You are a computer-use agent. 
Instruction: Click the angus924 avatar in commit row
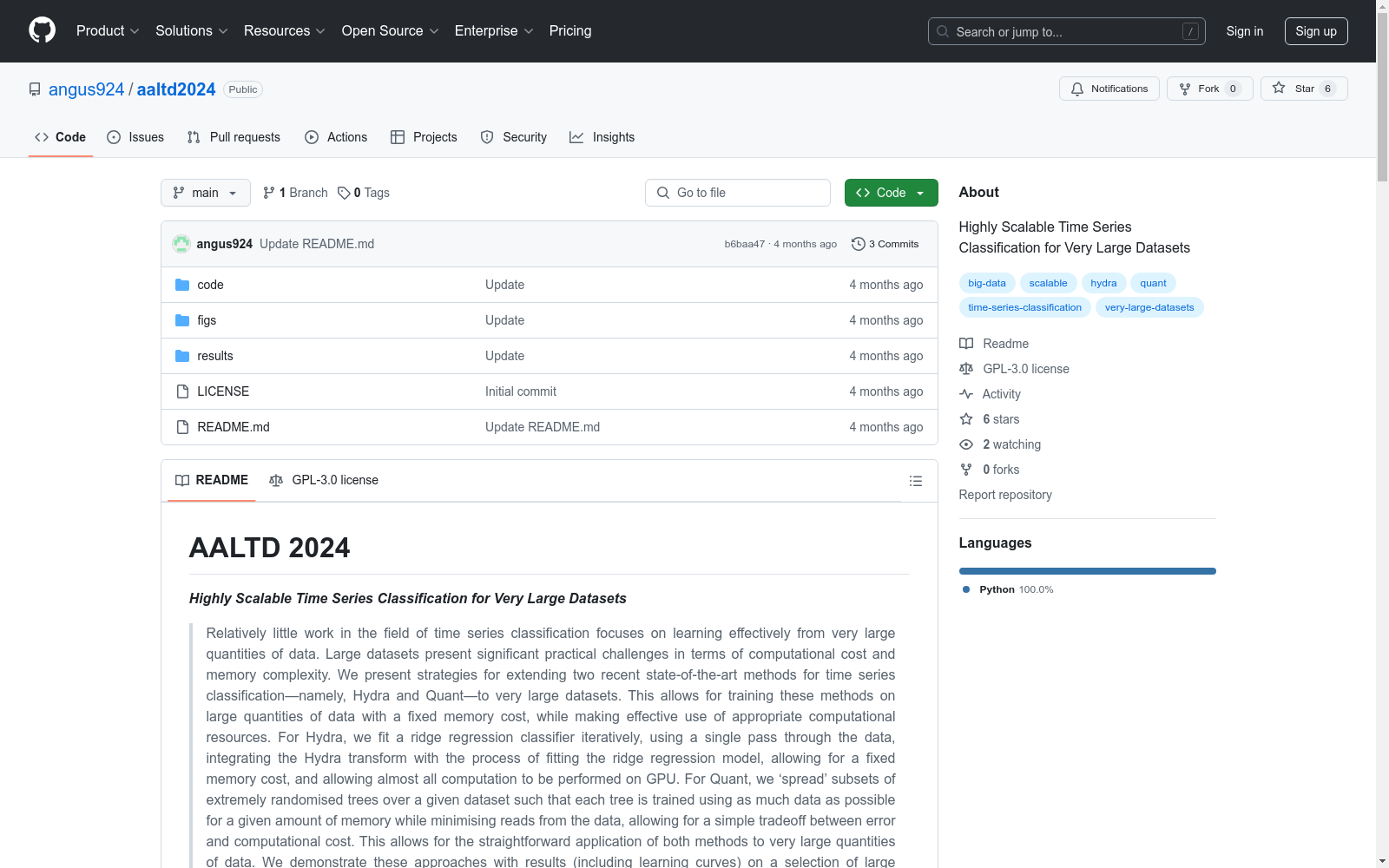pos(181,244)
